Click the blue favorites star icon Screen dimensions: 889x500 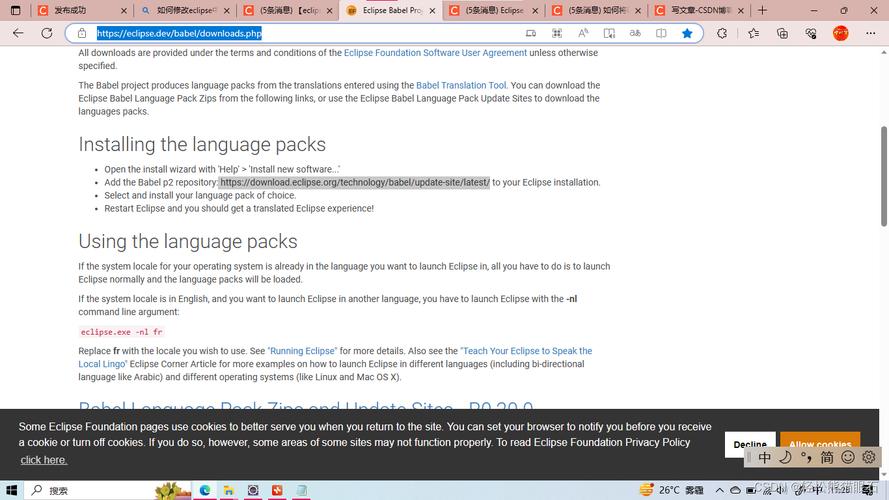coord(687,33)
